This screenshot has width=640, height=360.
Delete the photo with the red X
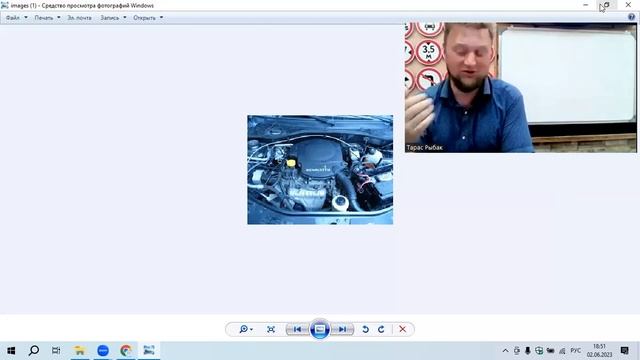click(402, 329)
